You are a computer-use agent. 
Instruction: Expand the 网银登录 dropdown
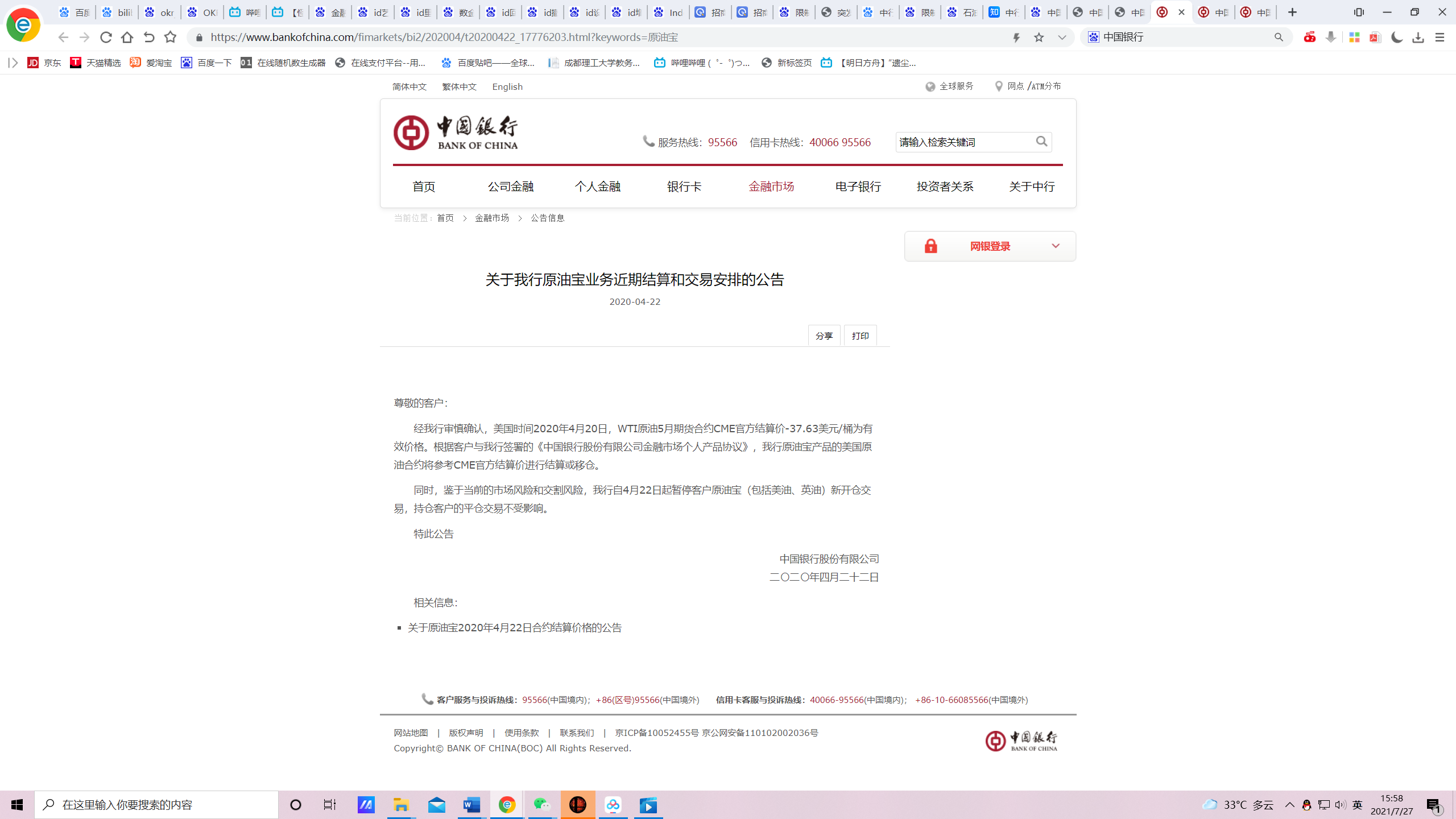coord(990,246)
